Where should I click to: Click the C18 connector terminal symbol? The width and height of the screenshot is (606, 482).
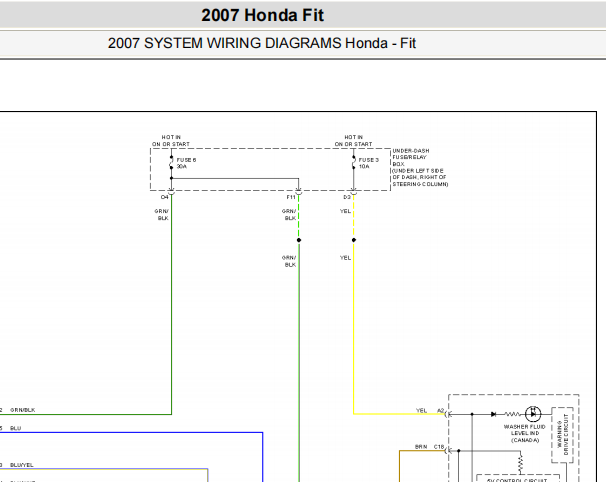(x=448, y=450)
